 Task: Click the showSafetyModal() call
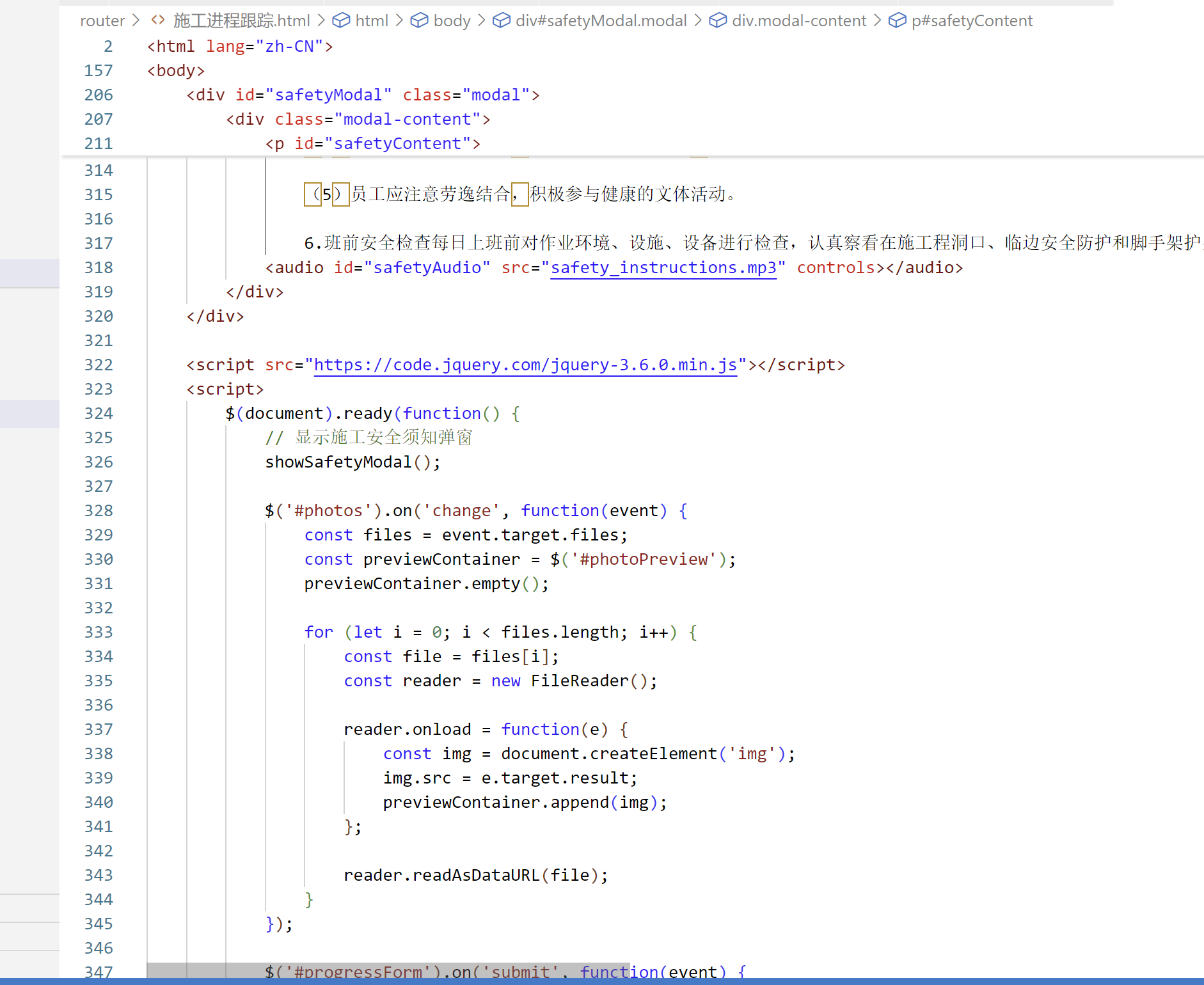(353, 462)
